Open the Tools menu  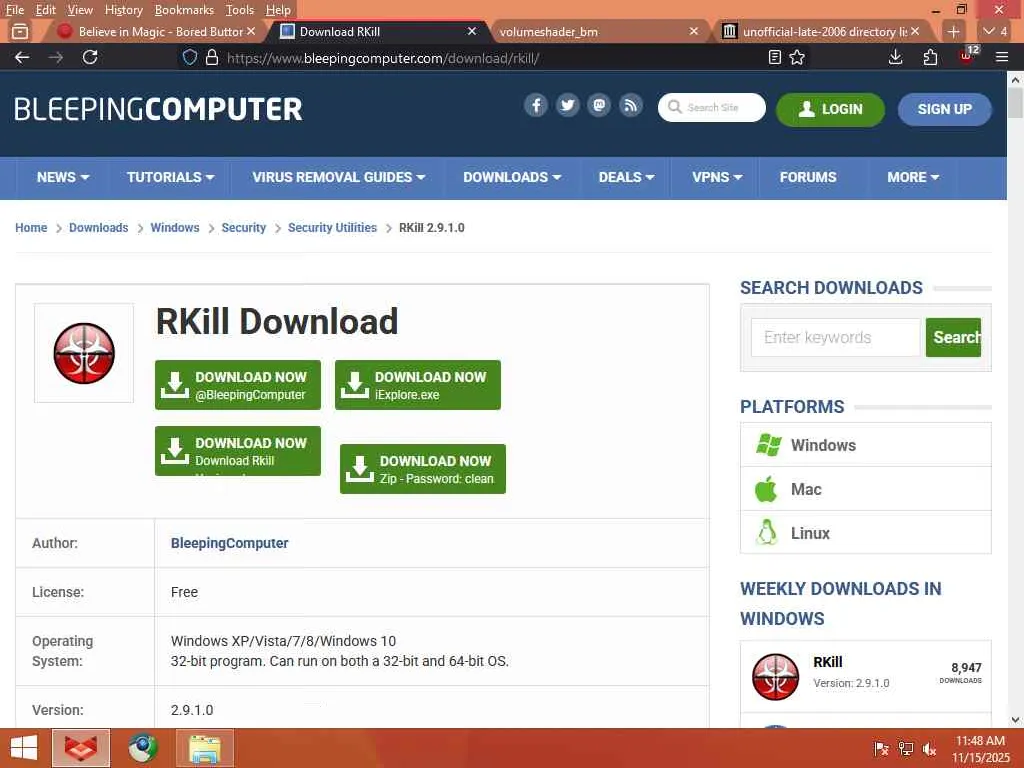point(240,10)
